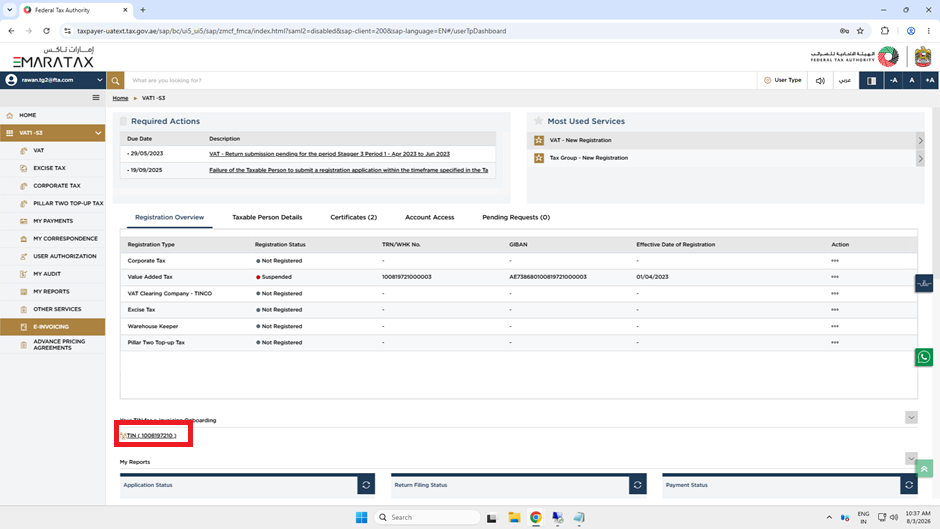Toggle the text-to-speech speaker icon
The image size is (940, 529).
point(820,80)
